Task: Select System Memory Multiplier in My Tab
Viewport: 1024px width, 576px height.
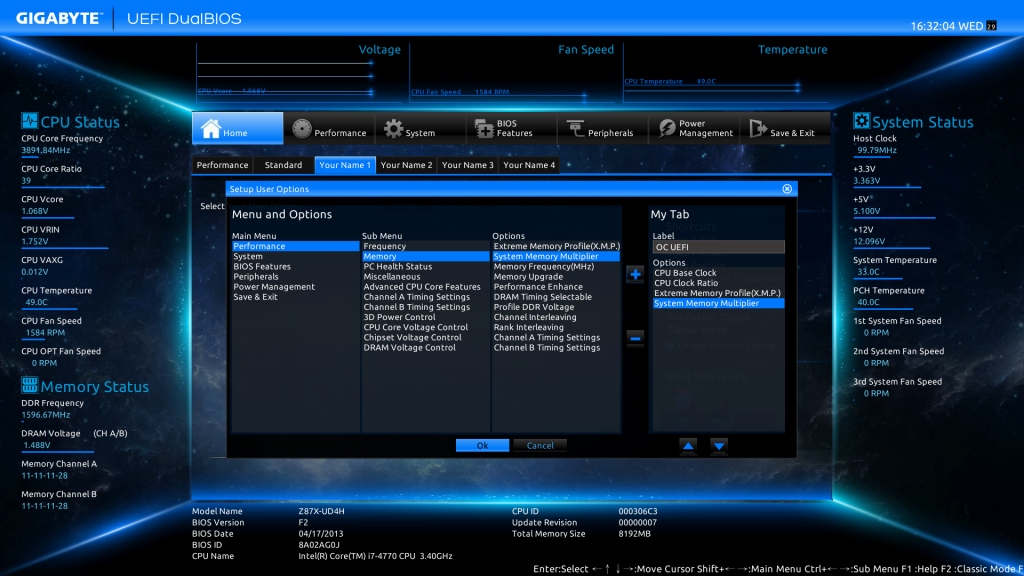Action: (718, 304)
